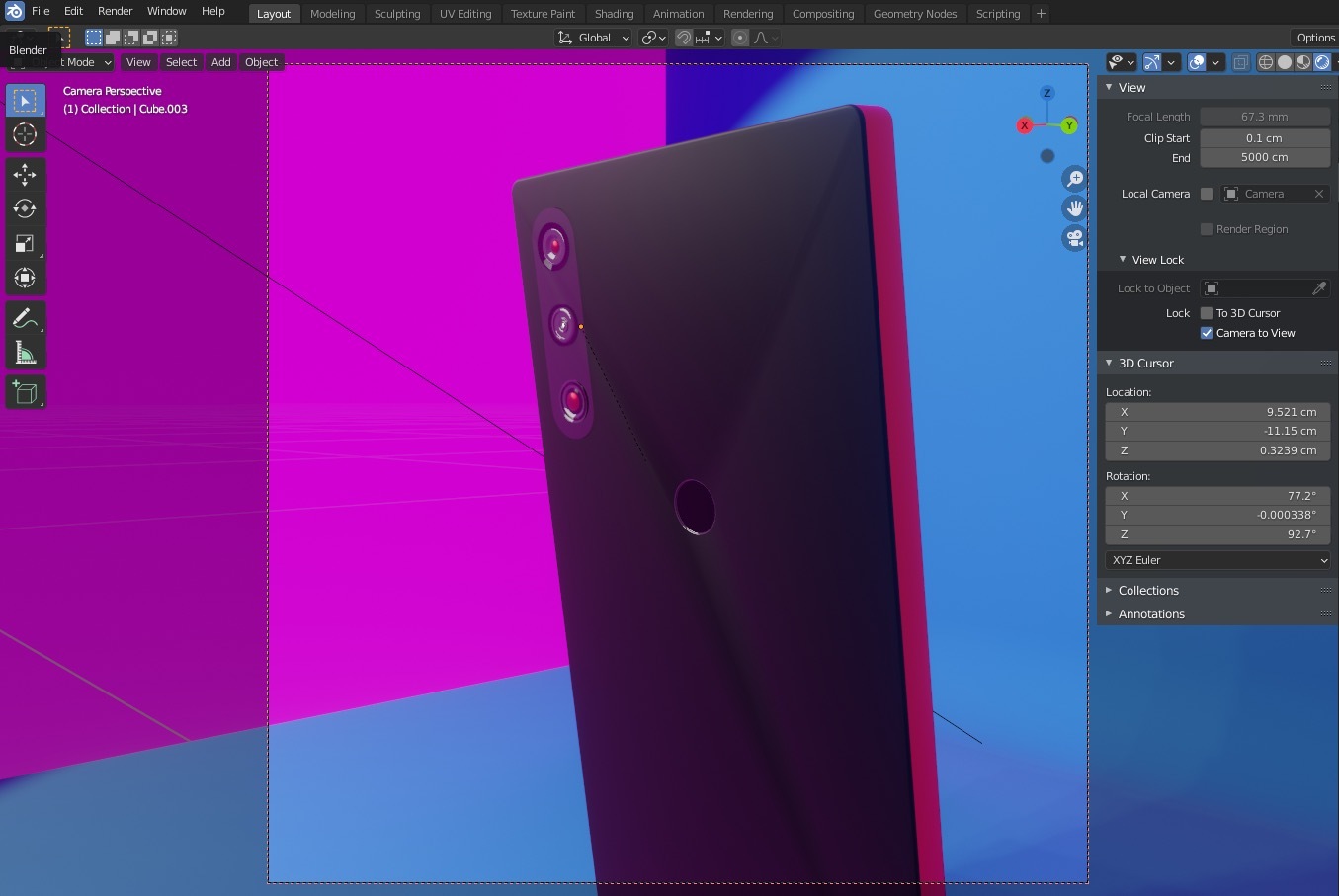
Task: Toggle the X-Ray view button
Action: click(x=1241, y=62)
